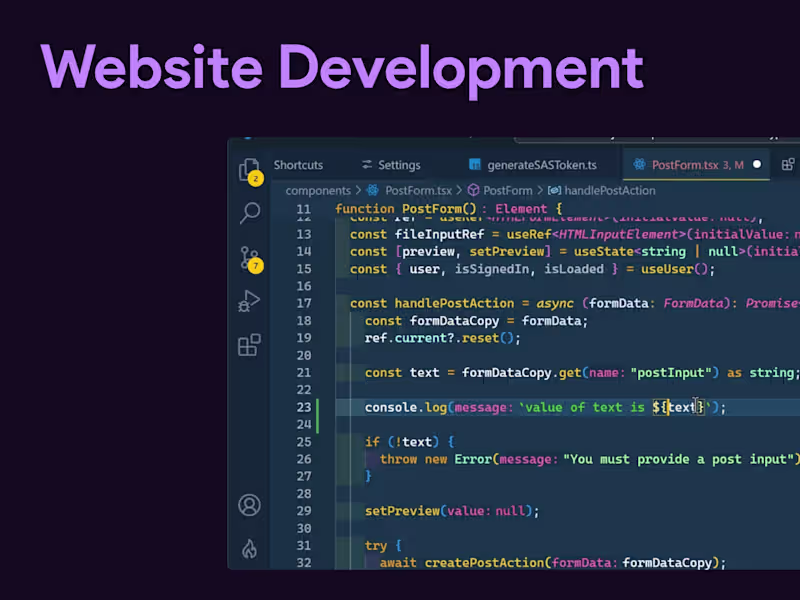The height and width of the screenshot is (600, 800).
Task: Select the flame extension icon in the activity bar
Action: [x=249, y=546]
